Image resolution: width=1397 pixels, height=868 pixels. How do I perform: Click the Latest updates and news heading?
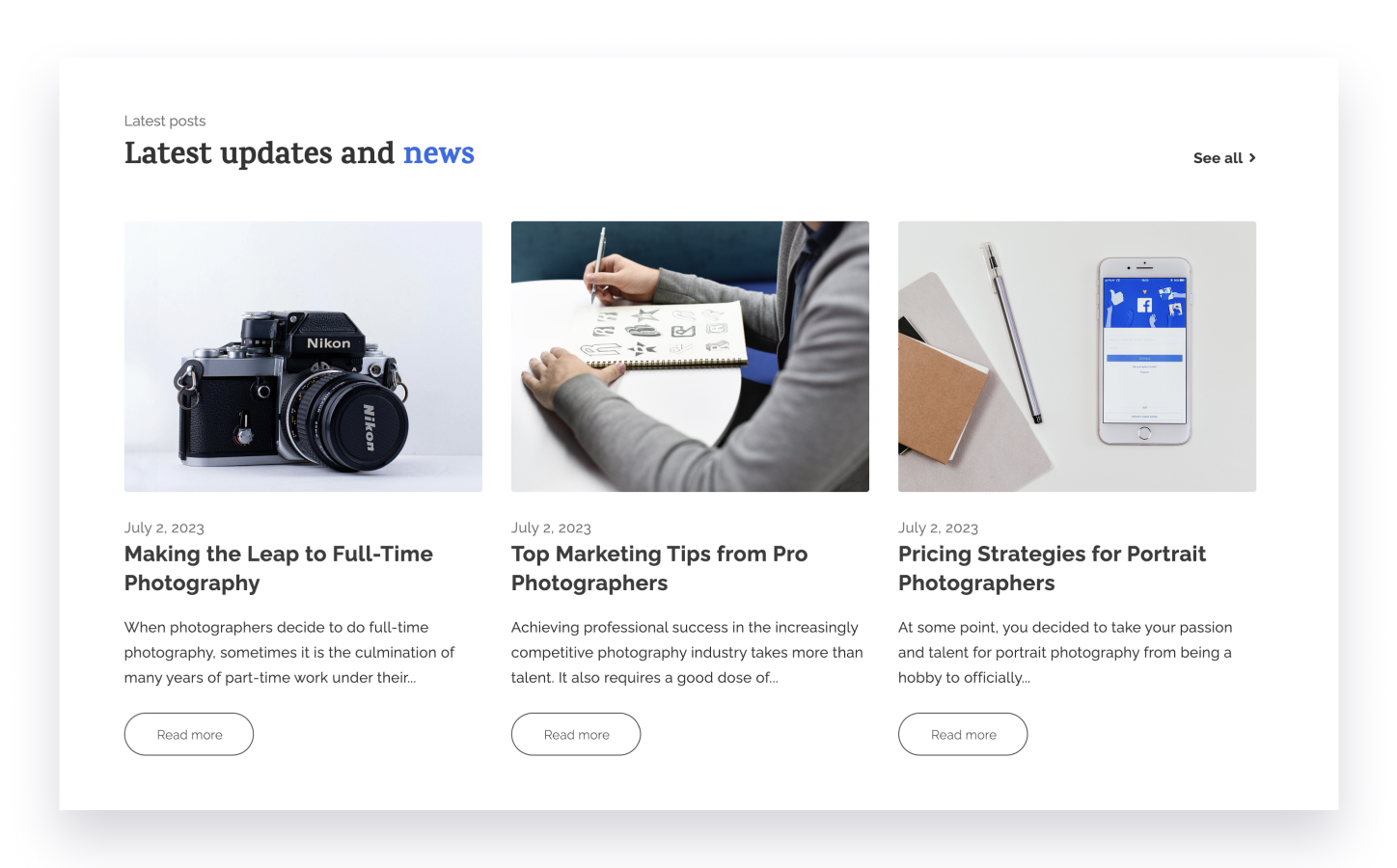(x=299, y=153)
